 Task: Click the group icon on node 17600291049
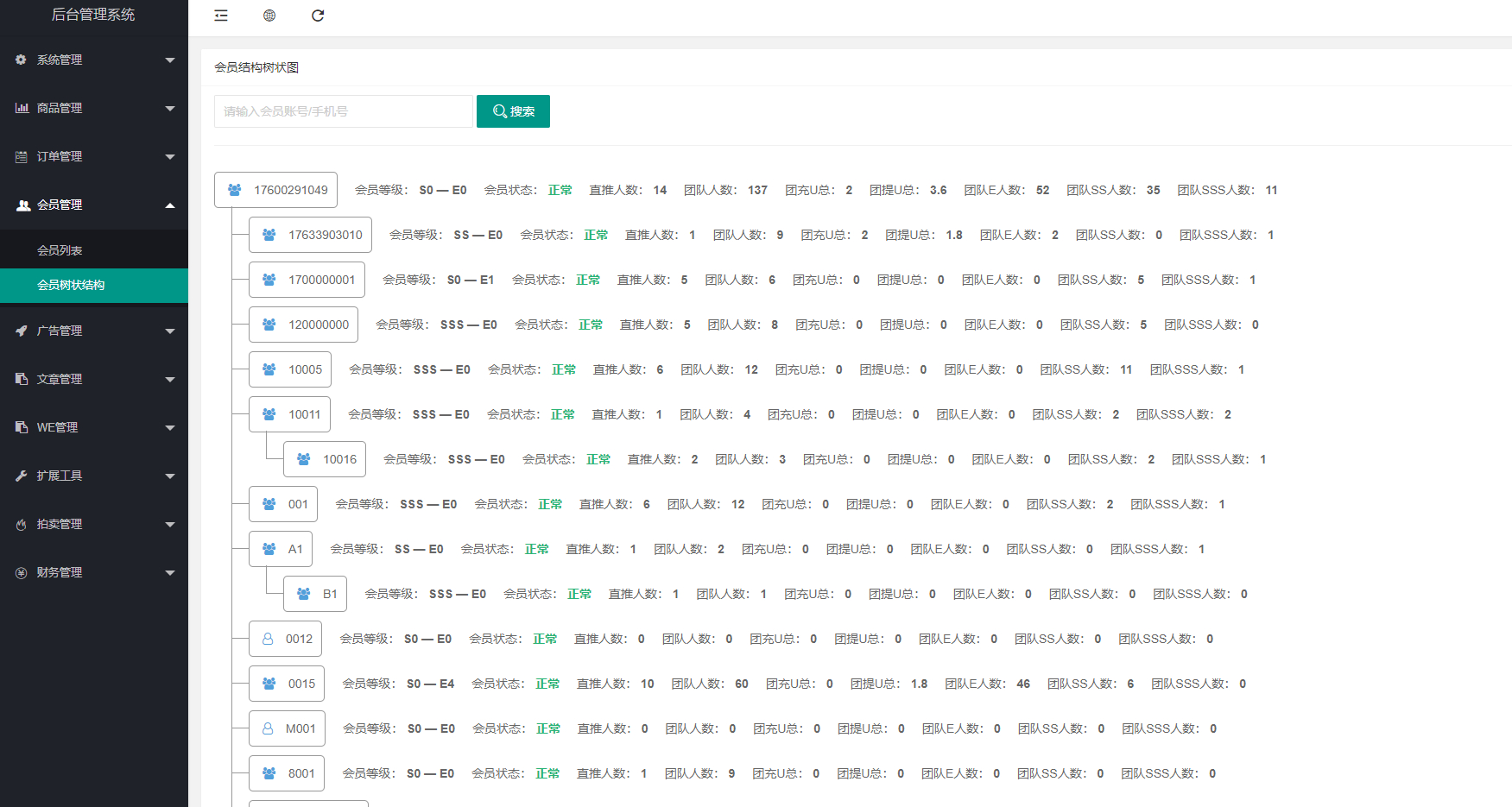[235, 190]
